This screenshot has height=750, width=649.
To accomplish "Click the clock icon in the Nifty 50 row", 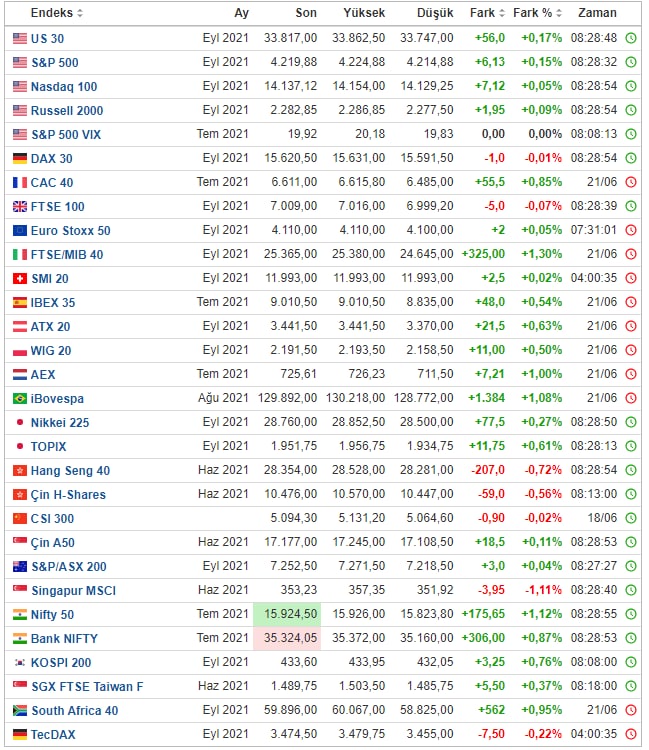I will pyautogui.click(x=631, y=614).
